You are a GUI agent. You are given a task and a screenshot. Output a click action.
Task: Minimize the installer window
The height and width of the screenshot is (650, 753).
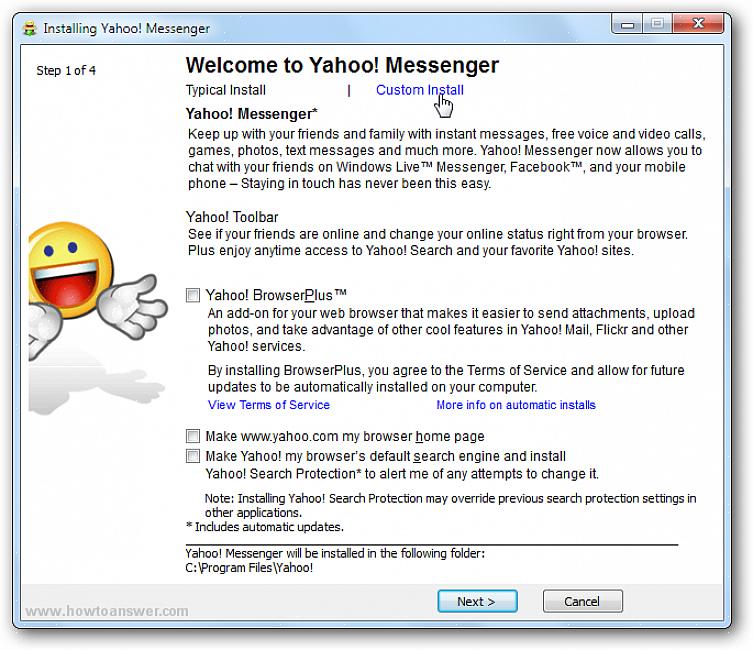(x=627, y=24)
